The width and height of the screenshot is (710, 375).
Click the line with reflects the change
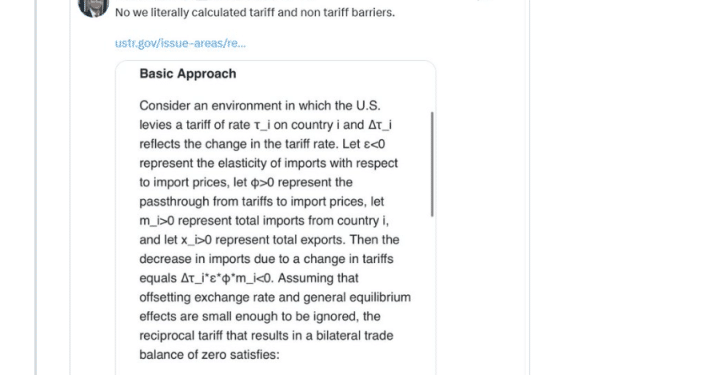262,144
